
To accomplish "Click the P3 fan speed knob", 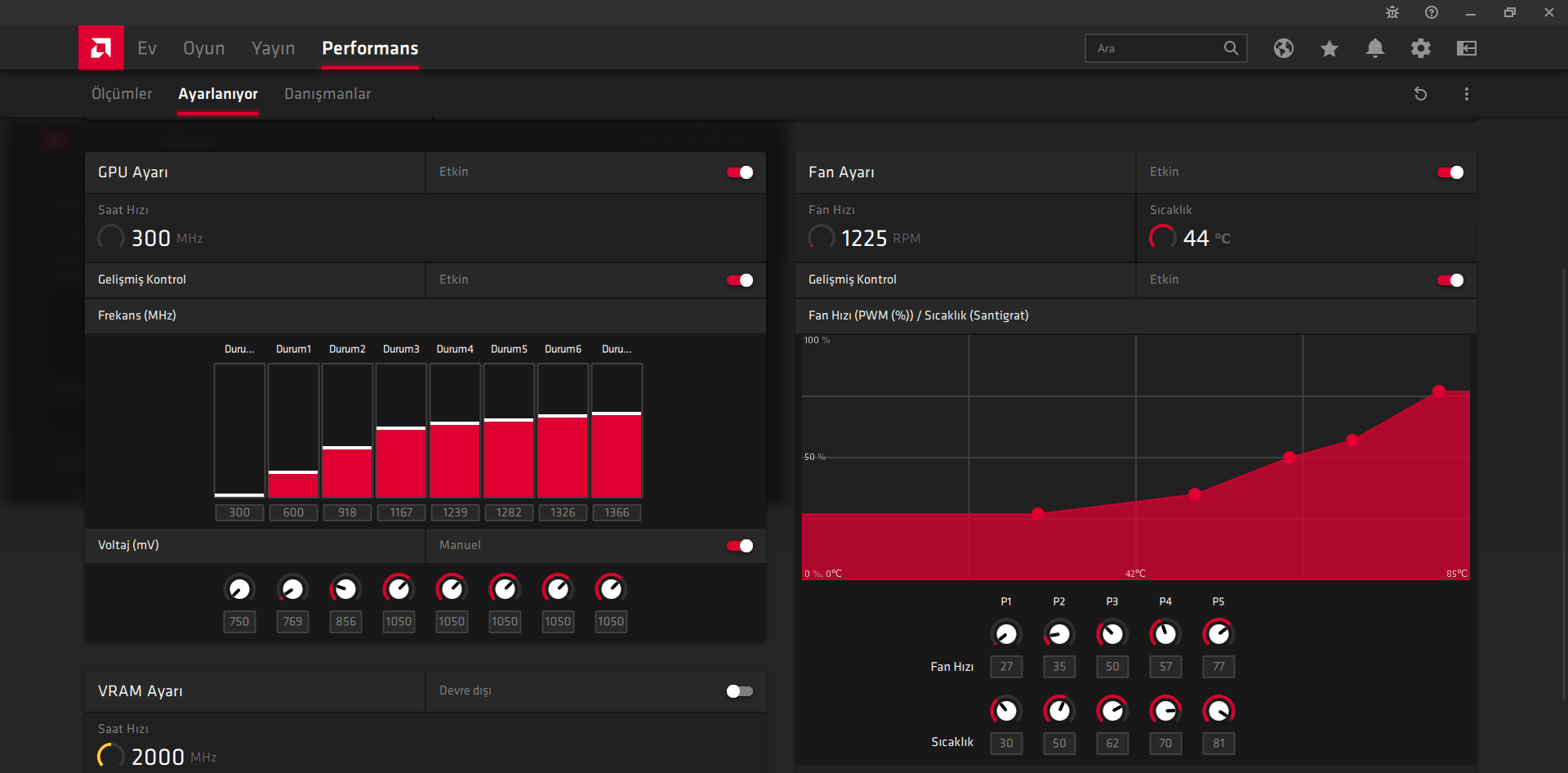I will [x=1112, y=633].
